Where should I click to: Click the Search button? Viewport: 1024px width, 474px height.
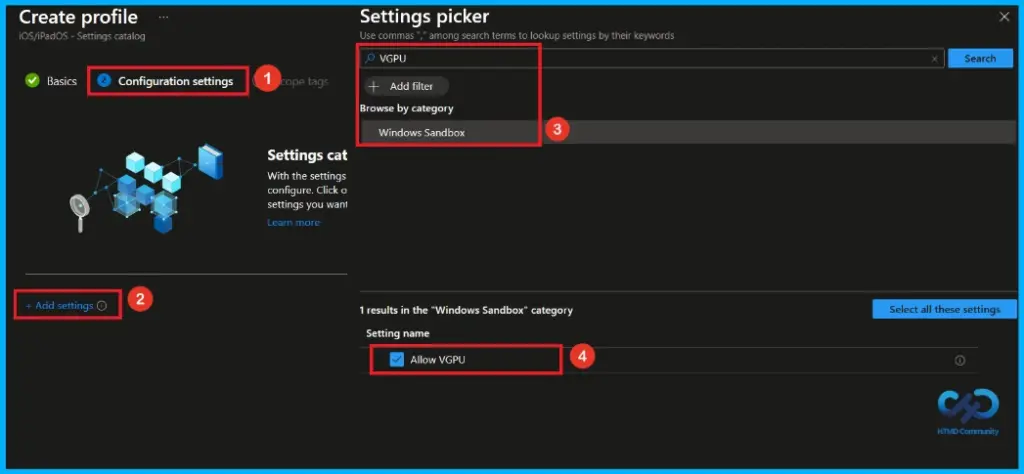pos(980,58)
